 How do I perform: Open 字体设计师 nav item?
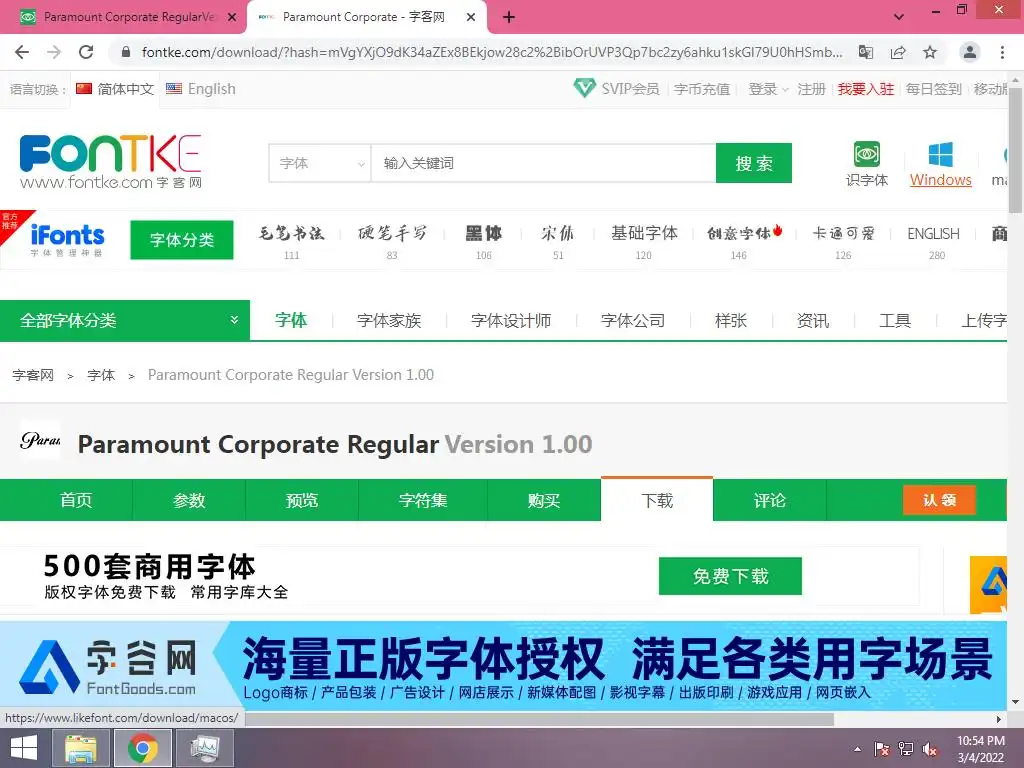pos(511,321)
